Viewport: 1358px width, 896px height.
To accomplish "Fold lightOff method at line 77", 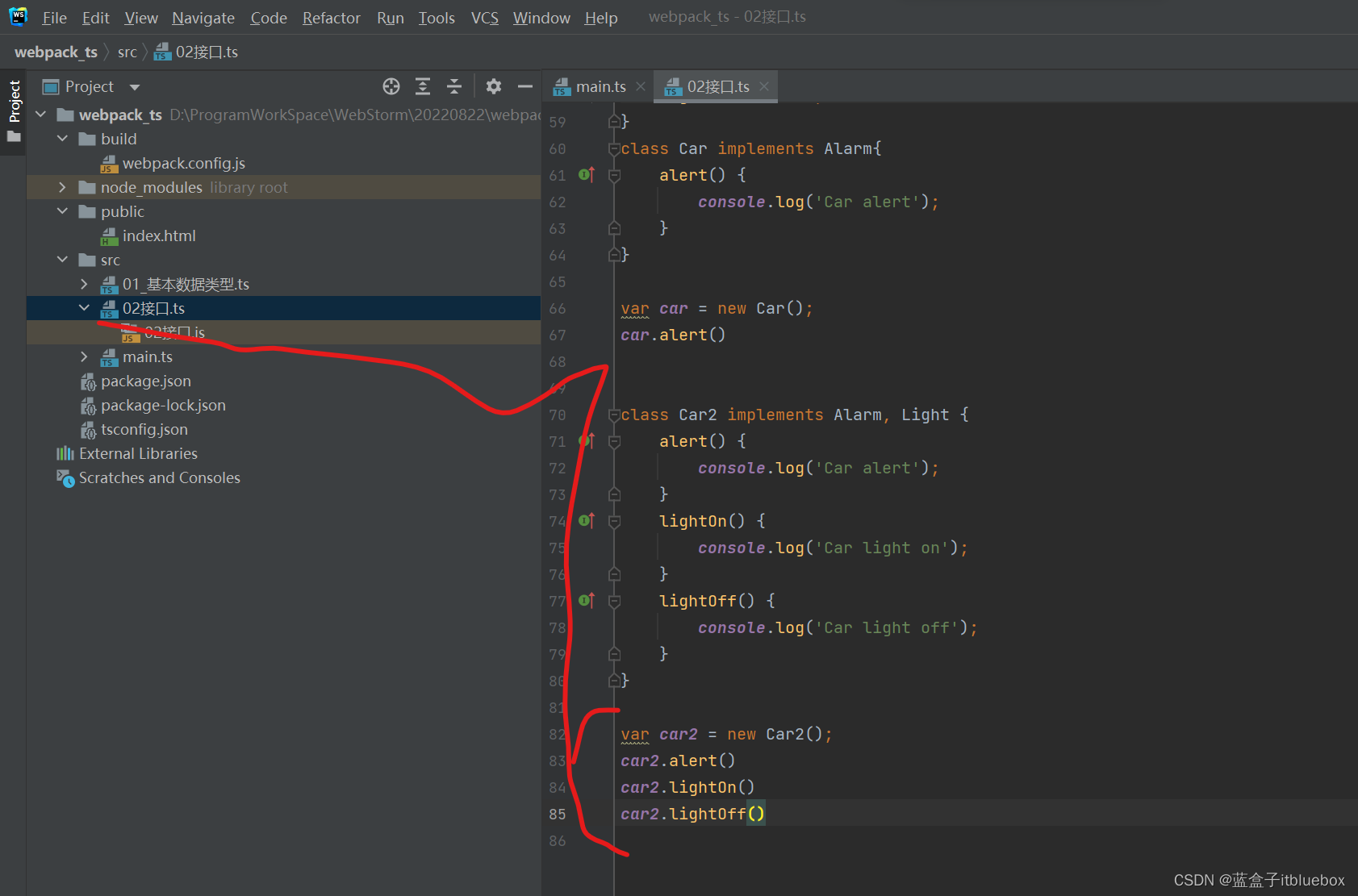I will click(x=614, y=601).
